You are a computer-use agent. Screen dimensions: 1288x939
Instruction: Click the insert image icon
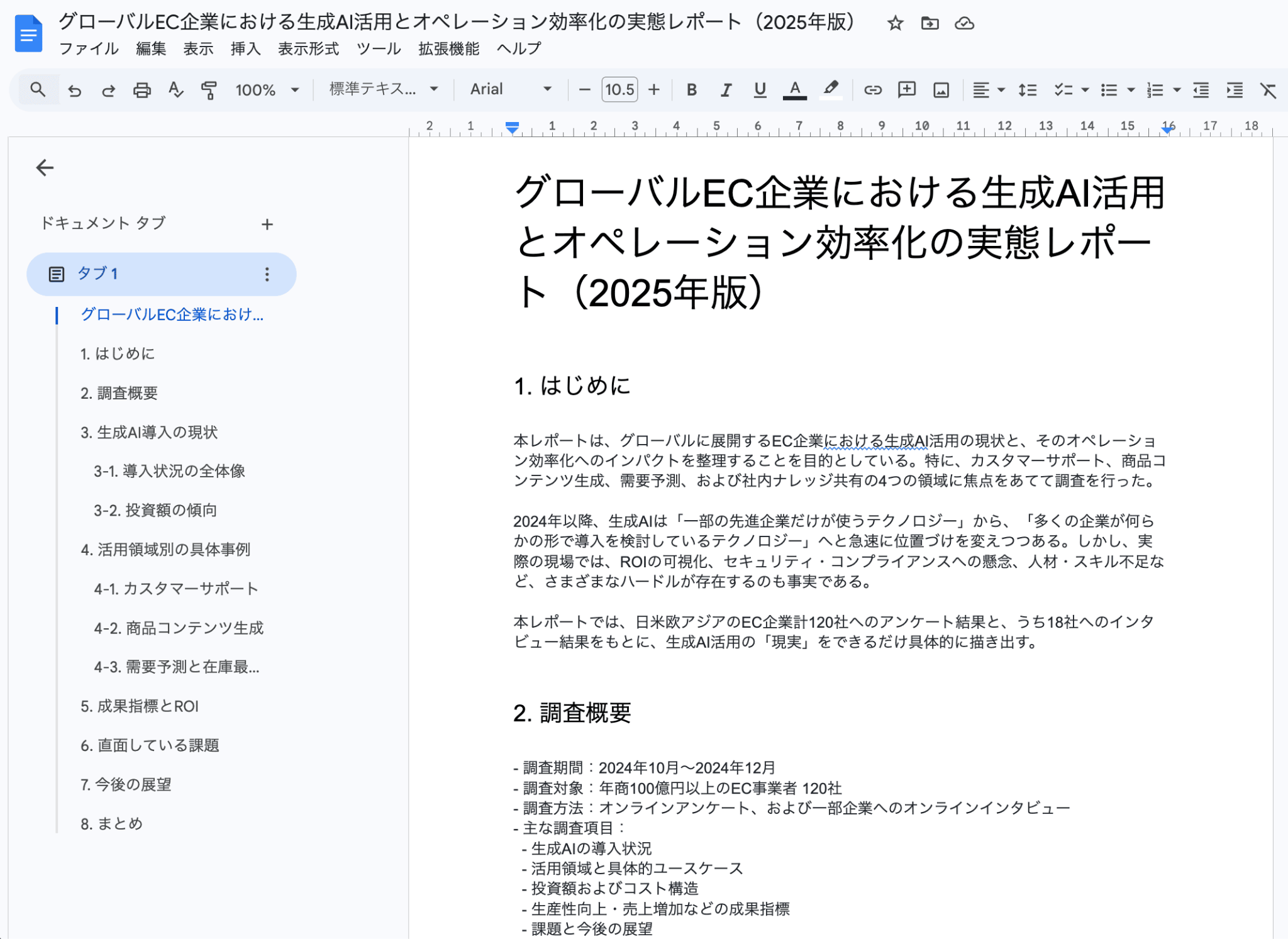point(941,90)
